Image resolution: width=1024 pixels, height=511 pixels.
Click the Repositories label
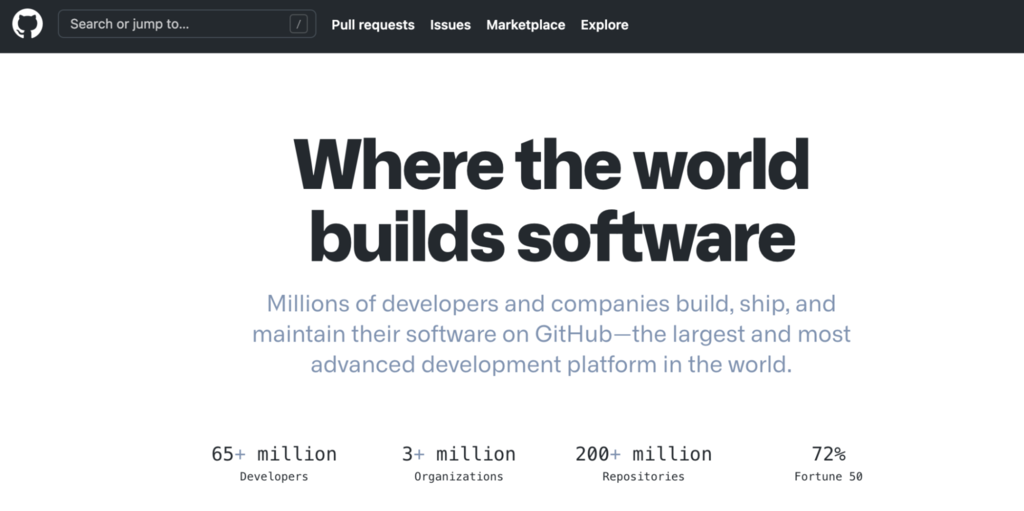(643, 477)
